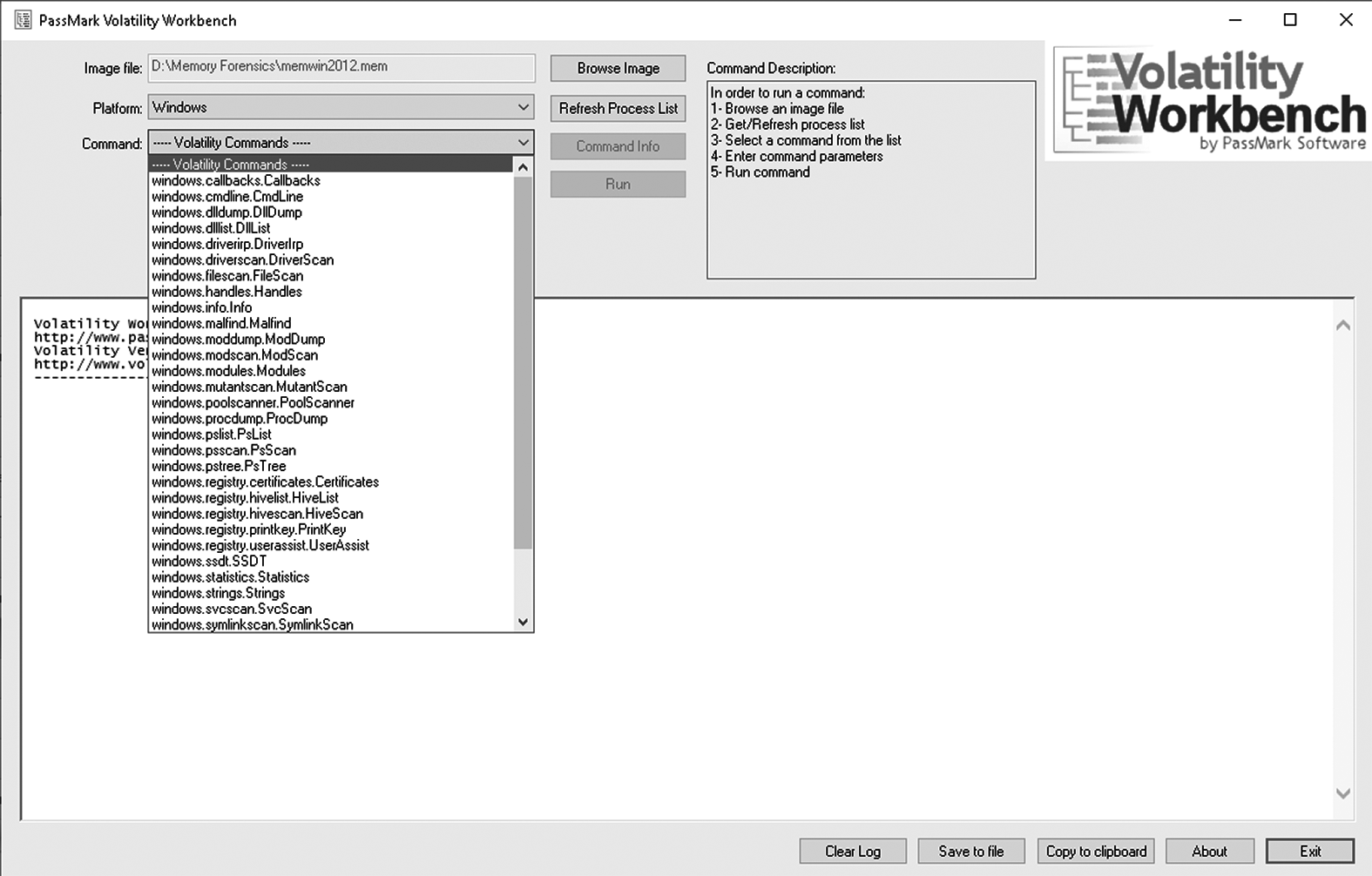Close the Volatility Workbench window
Image resolution: width=1372 pixels, height=876 pixels.
point(1346,20)
